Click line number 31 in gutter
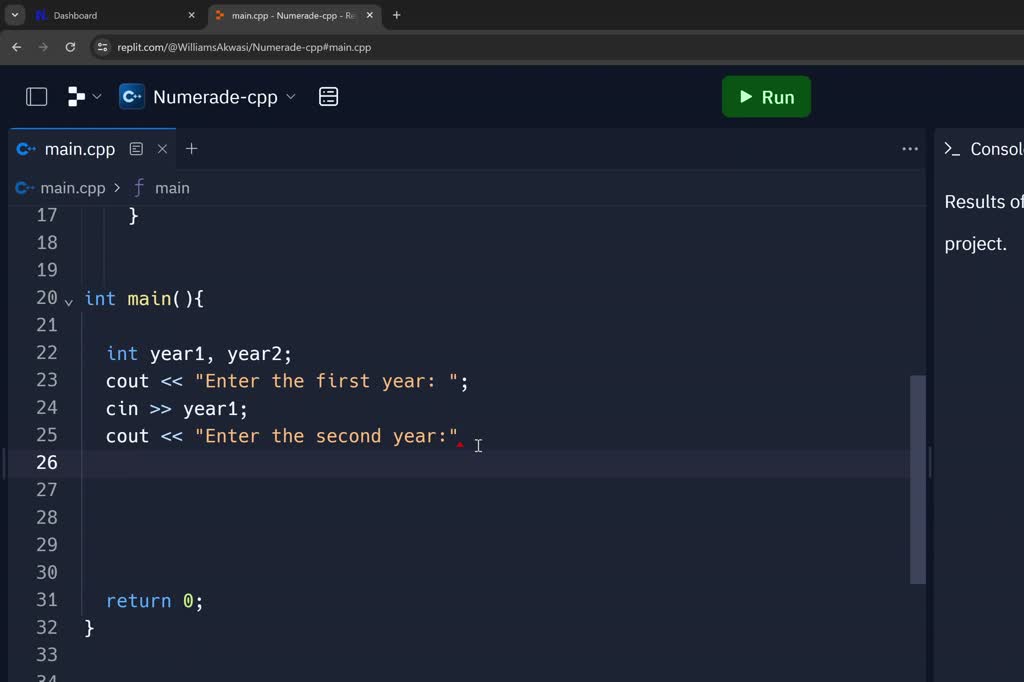This screenshot has height=682, width=1024. [46, 600]
